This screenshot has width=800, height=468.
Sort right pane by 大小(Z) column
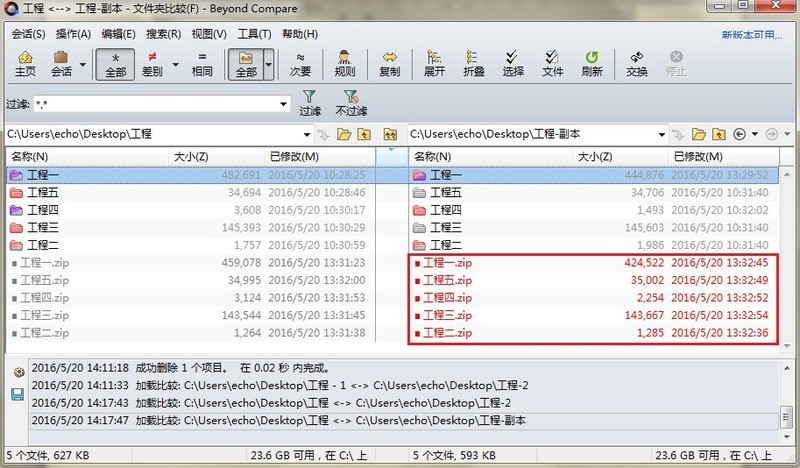point(620,156)
